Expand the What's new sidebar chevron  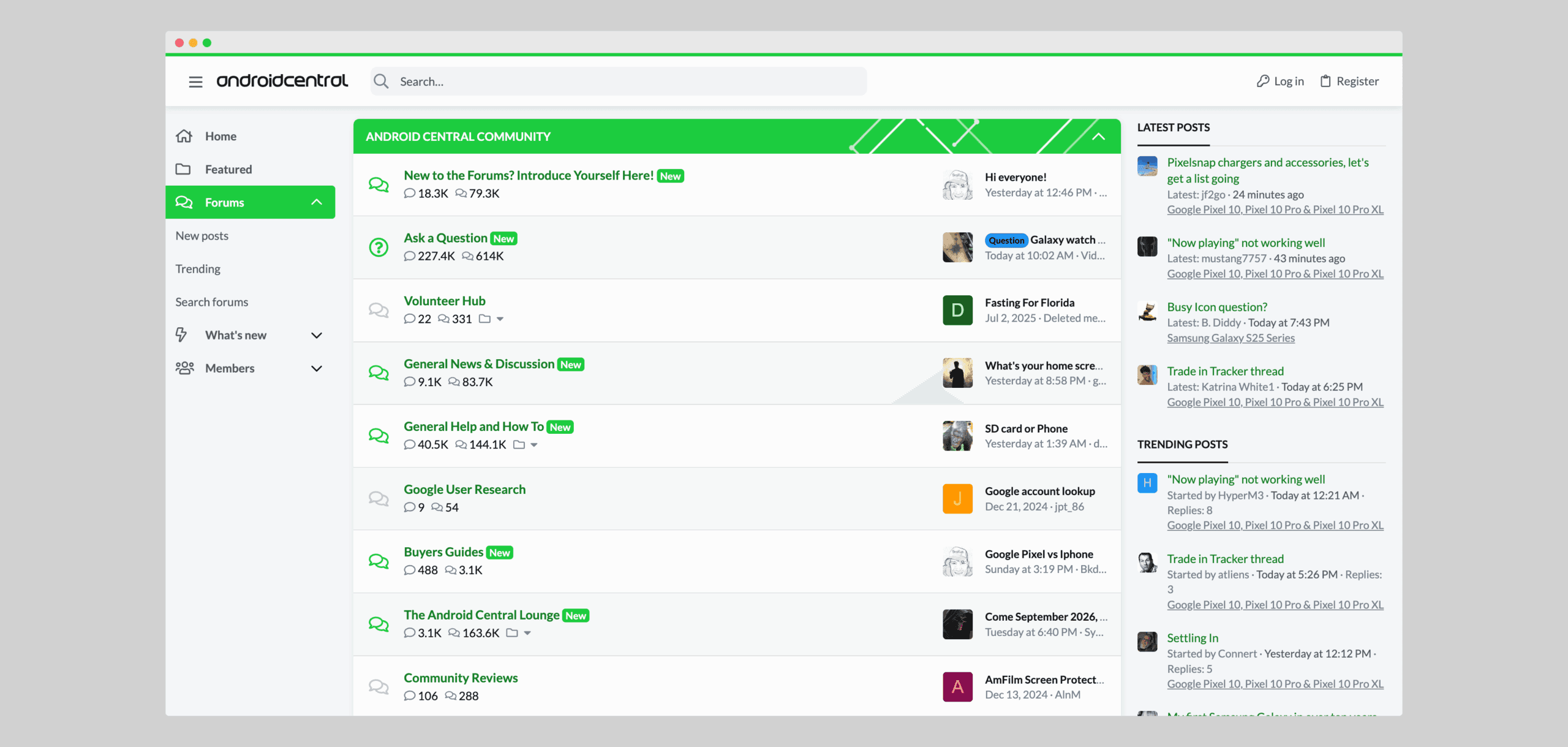317,335
